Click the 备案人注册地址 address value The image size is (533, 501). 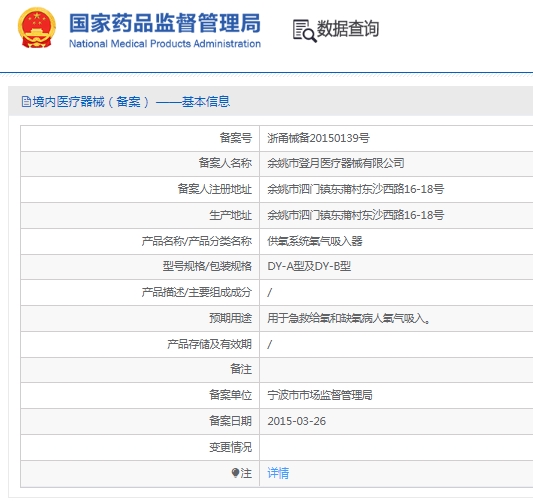(x=356, y=189)
